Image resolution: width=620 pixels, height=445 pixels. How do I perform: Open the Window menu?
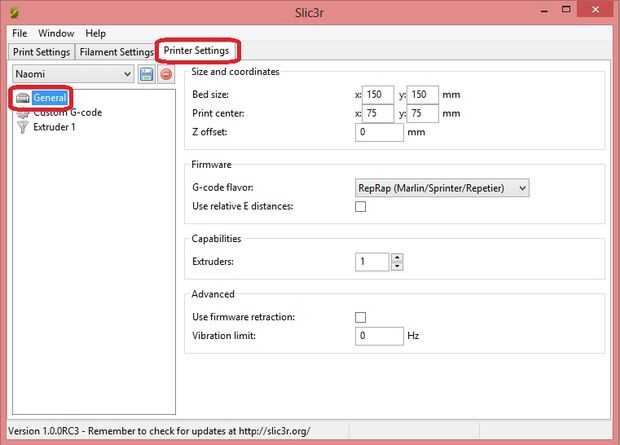click(56, 33)
